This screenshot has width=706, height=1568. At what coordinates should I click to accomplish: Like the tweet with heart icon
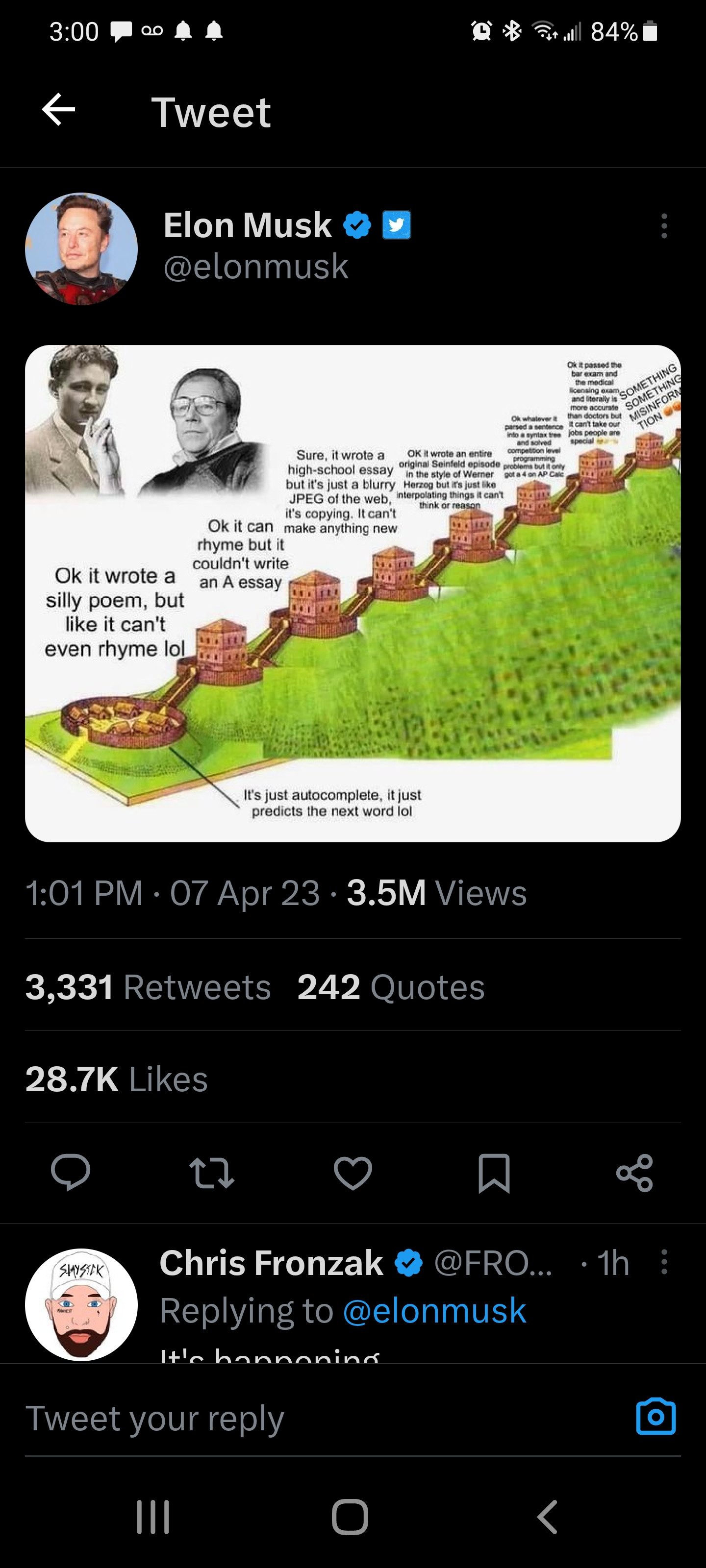[353, 1172]
